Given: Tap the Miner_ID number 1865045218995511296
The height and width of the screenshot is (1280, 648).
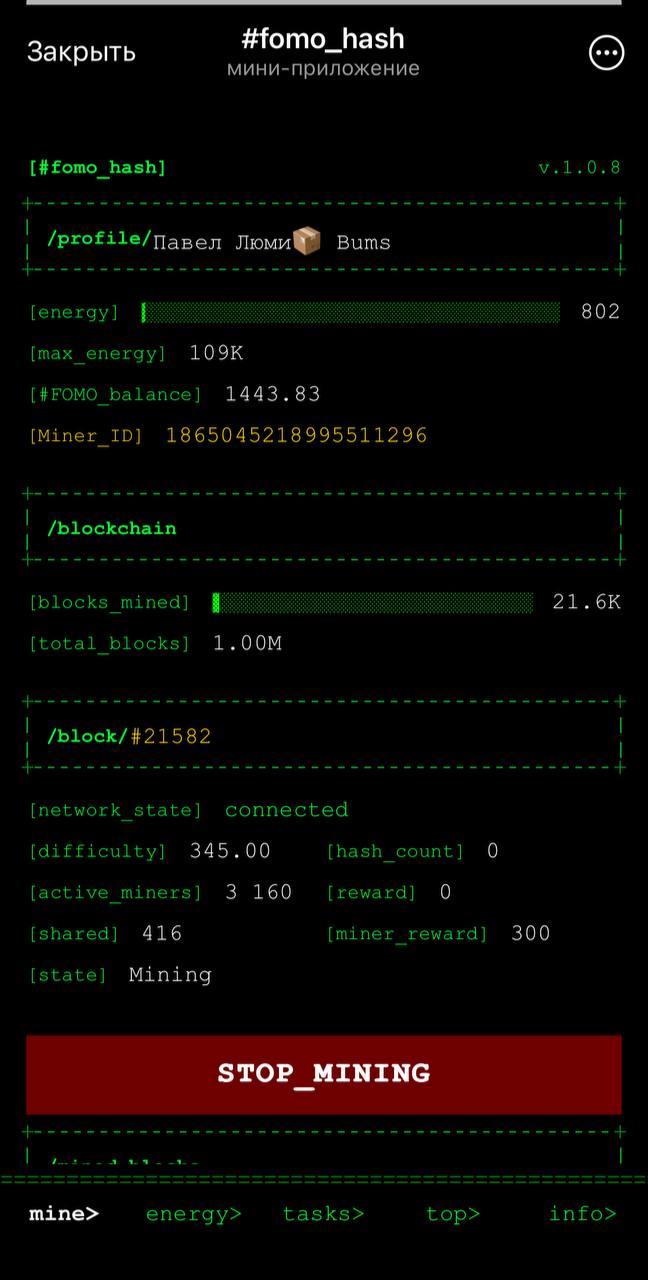Looking at the screenshot, I should click(x=297, y=435).
